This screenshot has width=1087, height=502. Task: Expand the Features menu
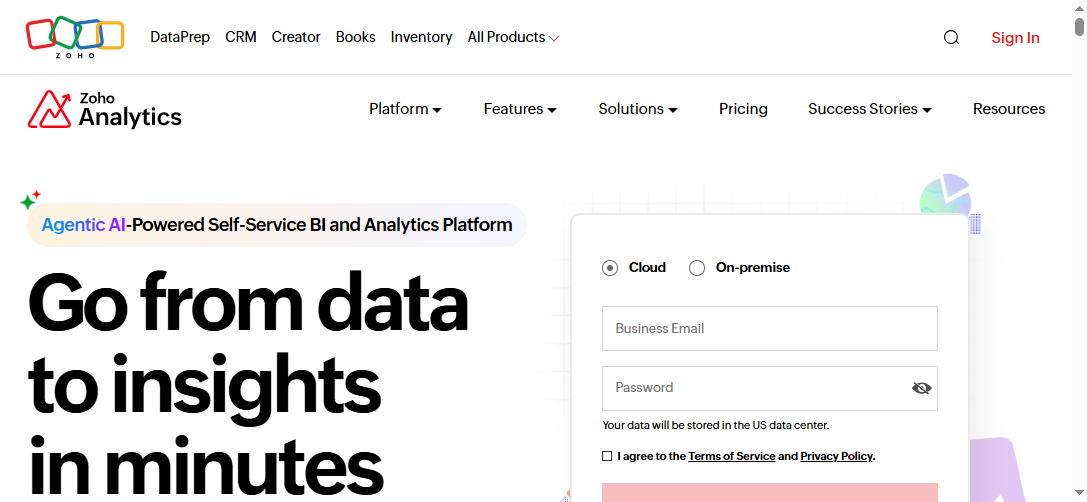[520, 109]
